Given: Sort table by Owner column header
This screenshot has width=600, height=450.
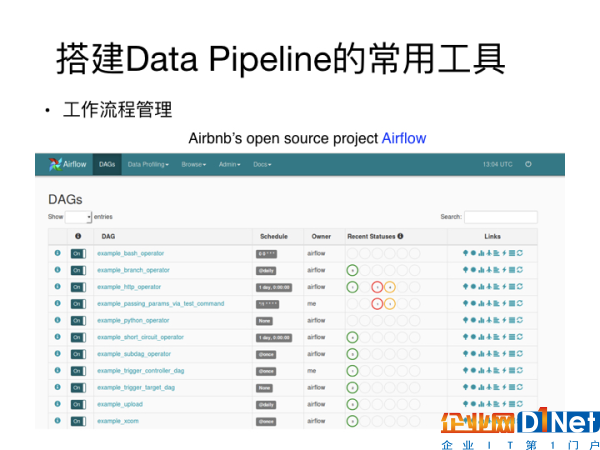Looking at the screenshot, I should (324, 236).
